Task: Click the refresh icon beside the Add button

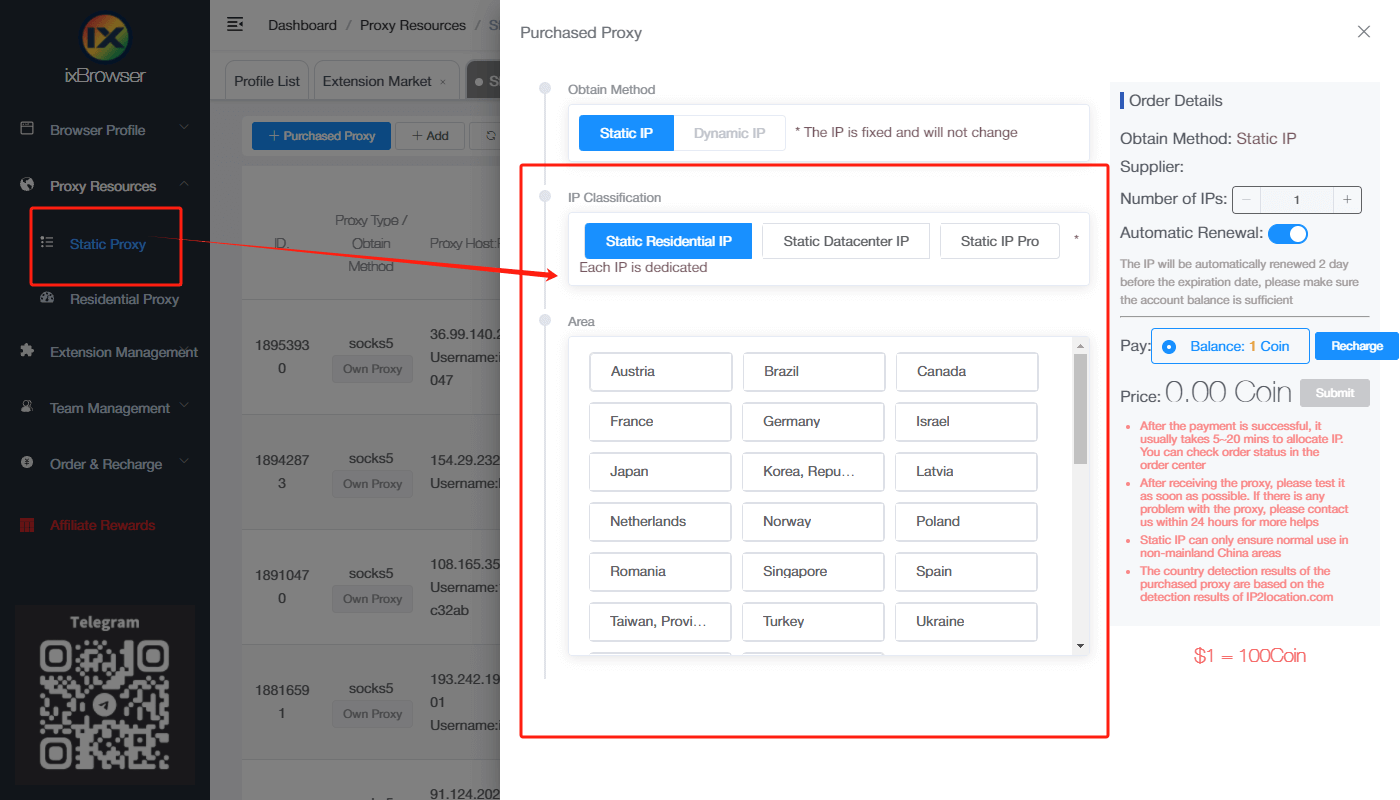Action: point(491,135)
